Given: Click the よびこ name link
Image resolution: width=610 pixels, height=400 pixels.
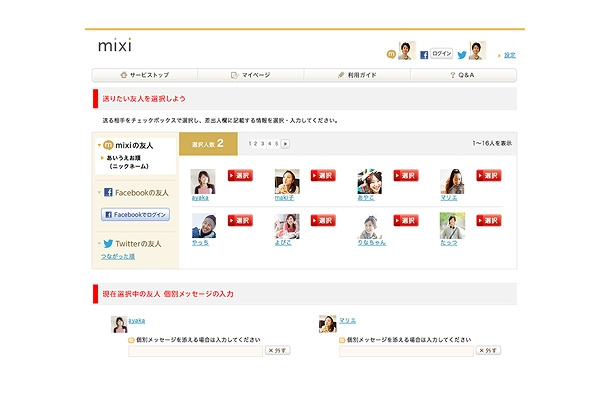Looking at the screenshot, I should tap(283, 242).
